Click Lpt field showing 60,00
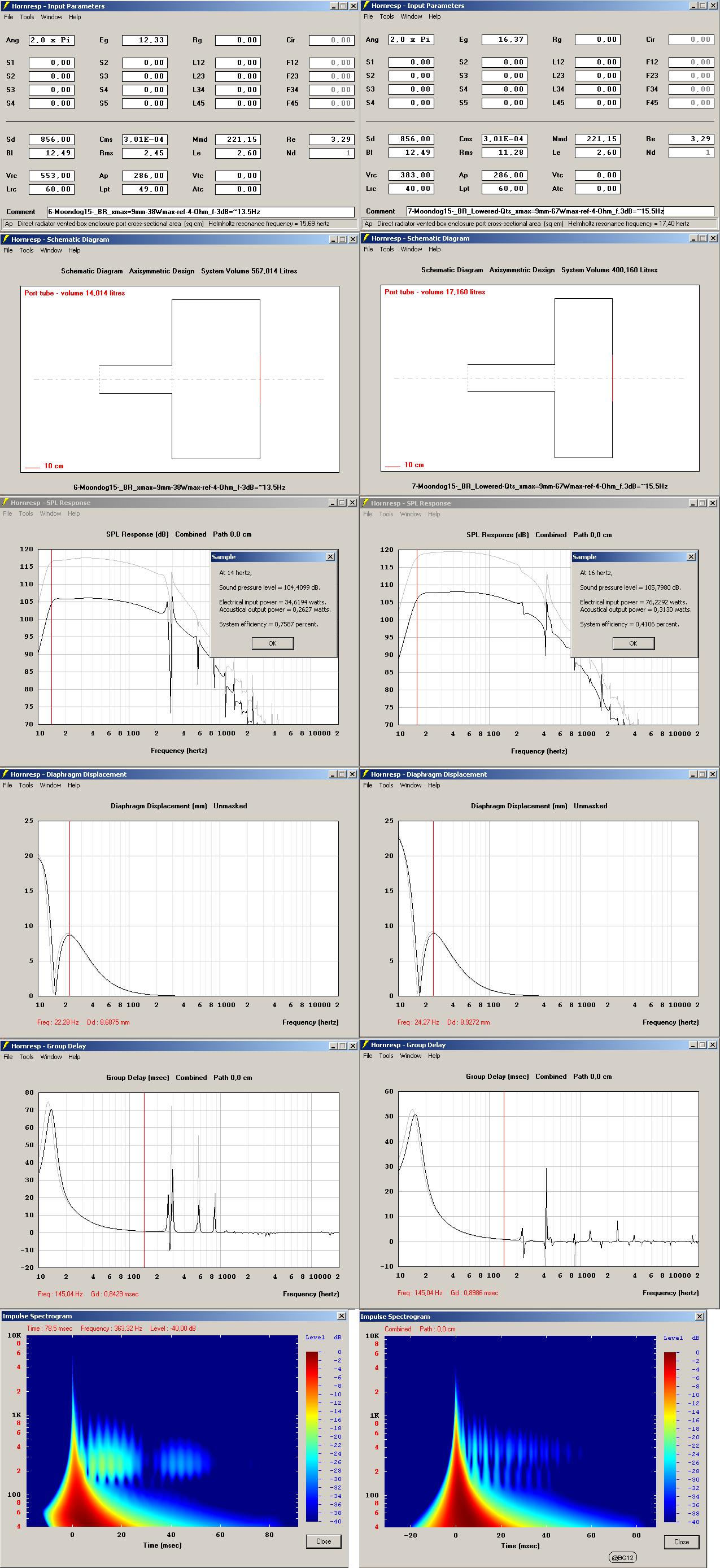 (504, 189)
